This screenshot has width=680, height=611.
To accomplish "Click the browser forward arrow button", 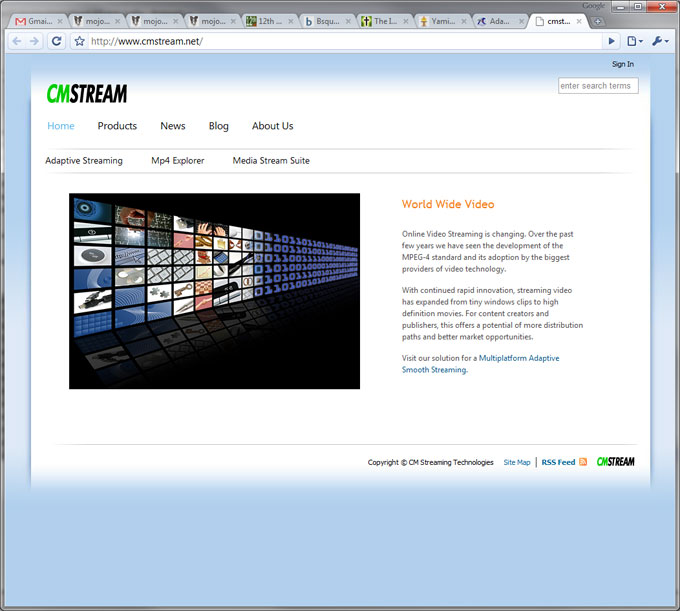I will (x=35, y=41).
